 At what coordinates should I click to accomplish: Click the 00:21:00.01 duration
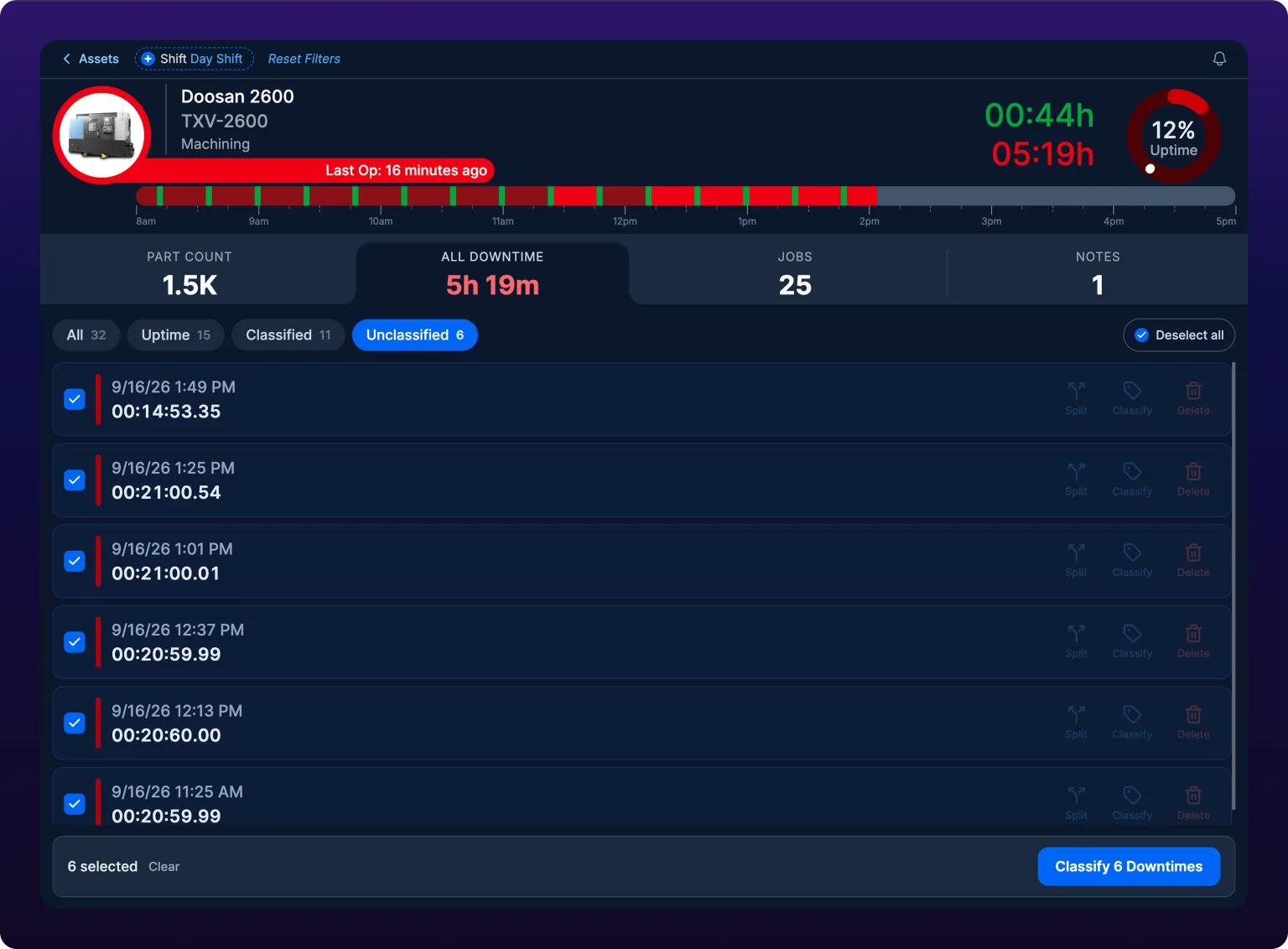point(166,573)
